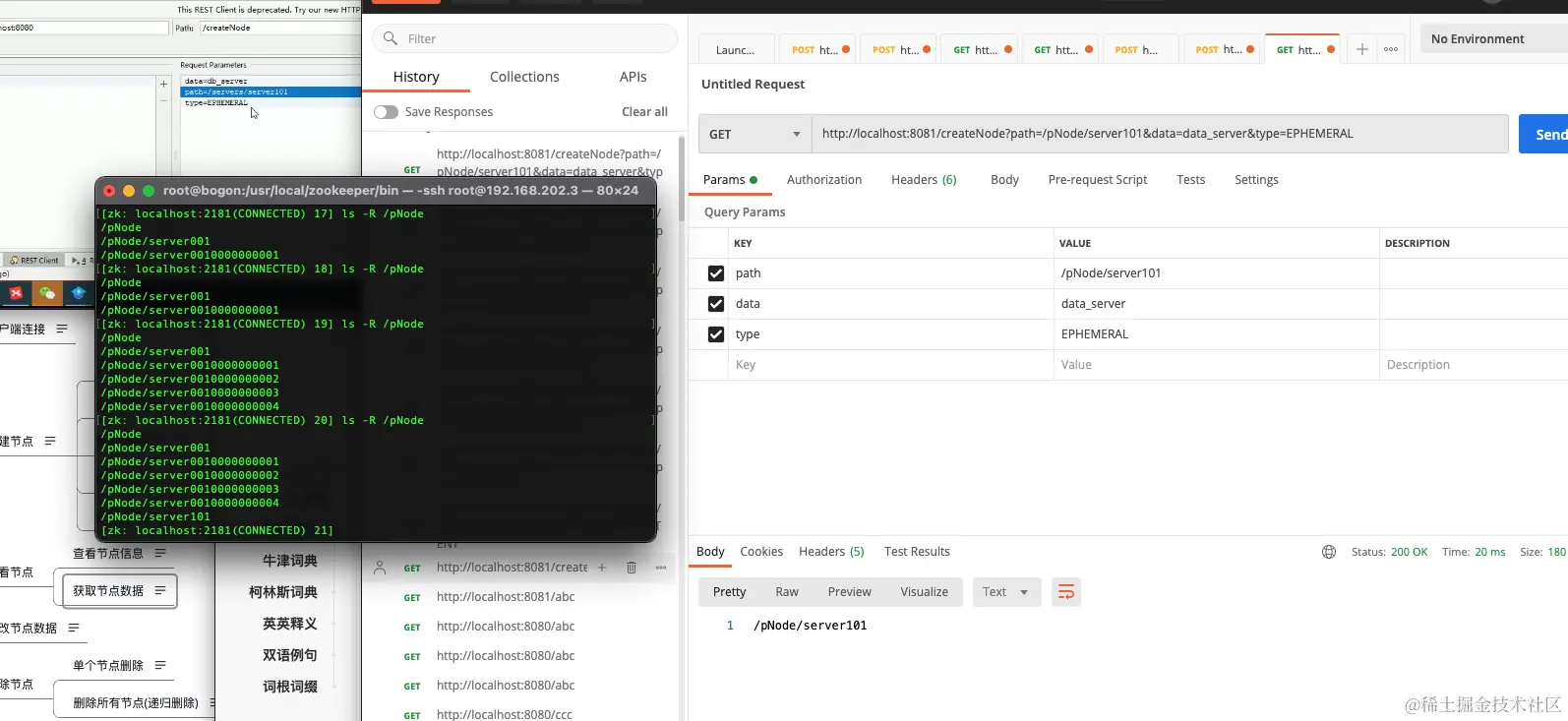The height and width of the screenshot is (721, 1568).
Task: Click the red X app icon in taskbar
Action: [x=17, y=293]
